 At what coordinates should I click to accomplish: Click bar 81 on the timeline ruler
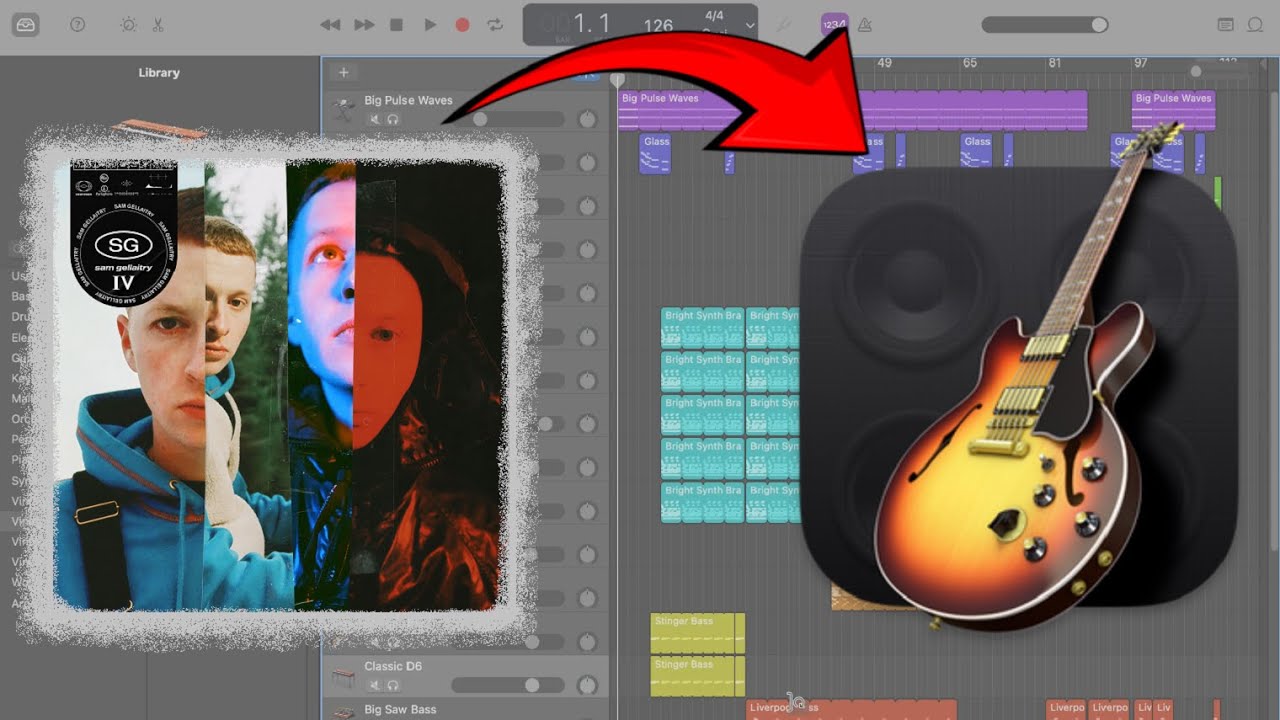1055,63
